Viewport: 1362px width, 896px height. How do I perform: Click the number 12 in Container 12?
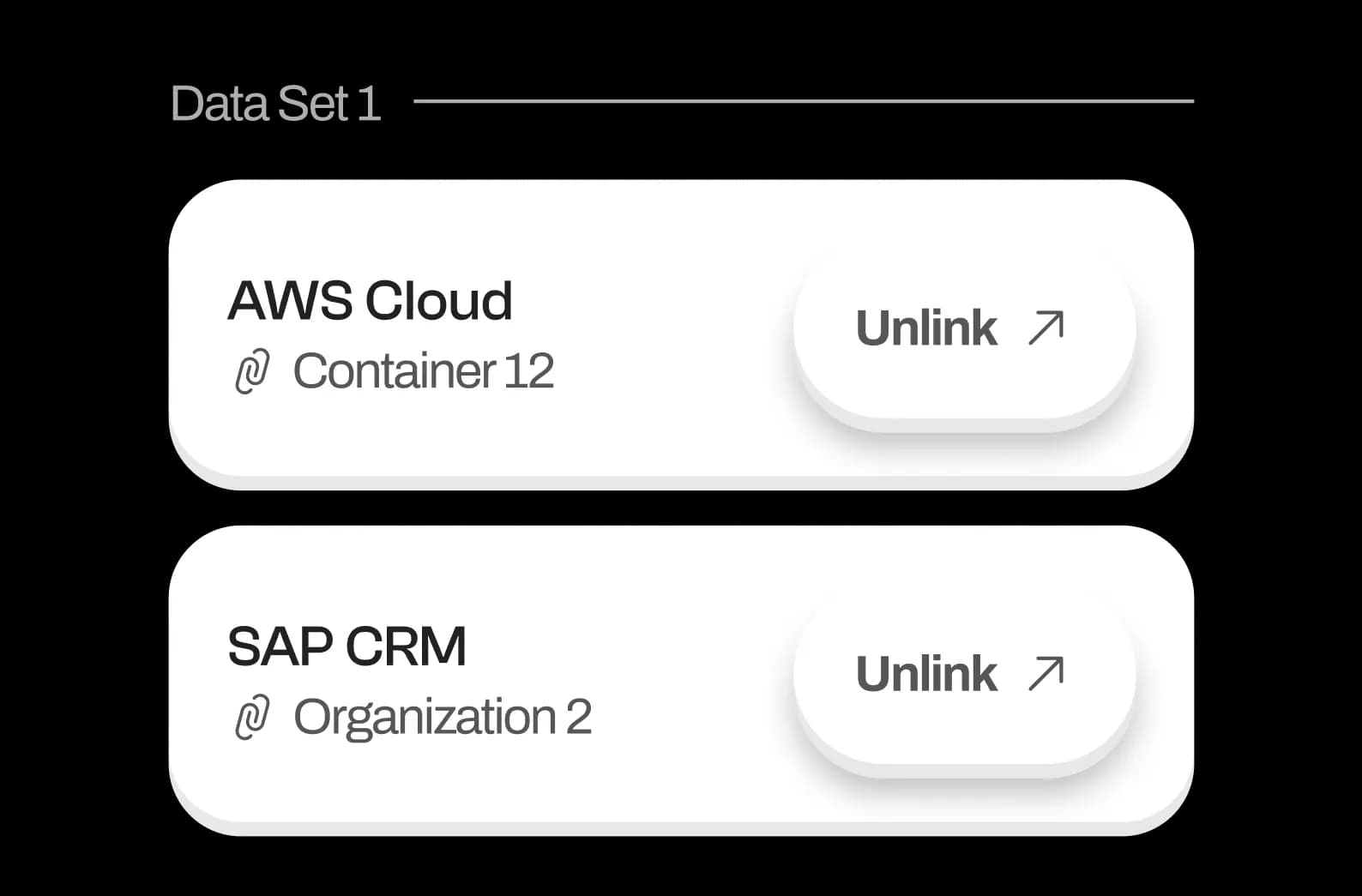529,371
